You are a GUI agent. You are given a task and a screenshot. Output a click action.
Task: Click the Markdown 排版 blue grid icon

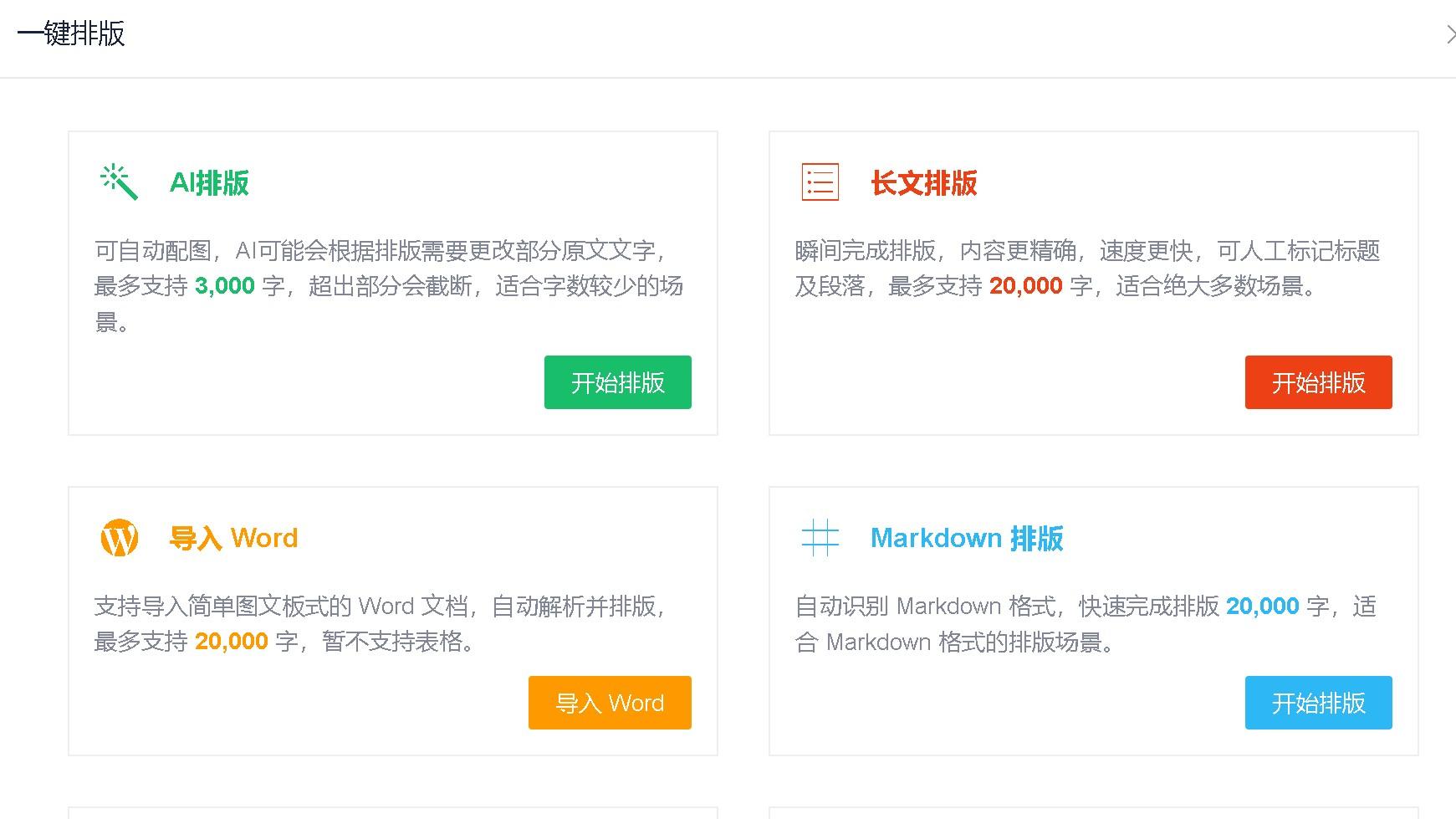(819, 538)
